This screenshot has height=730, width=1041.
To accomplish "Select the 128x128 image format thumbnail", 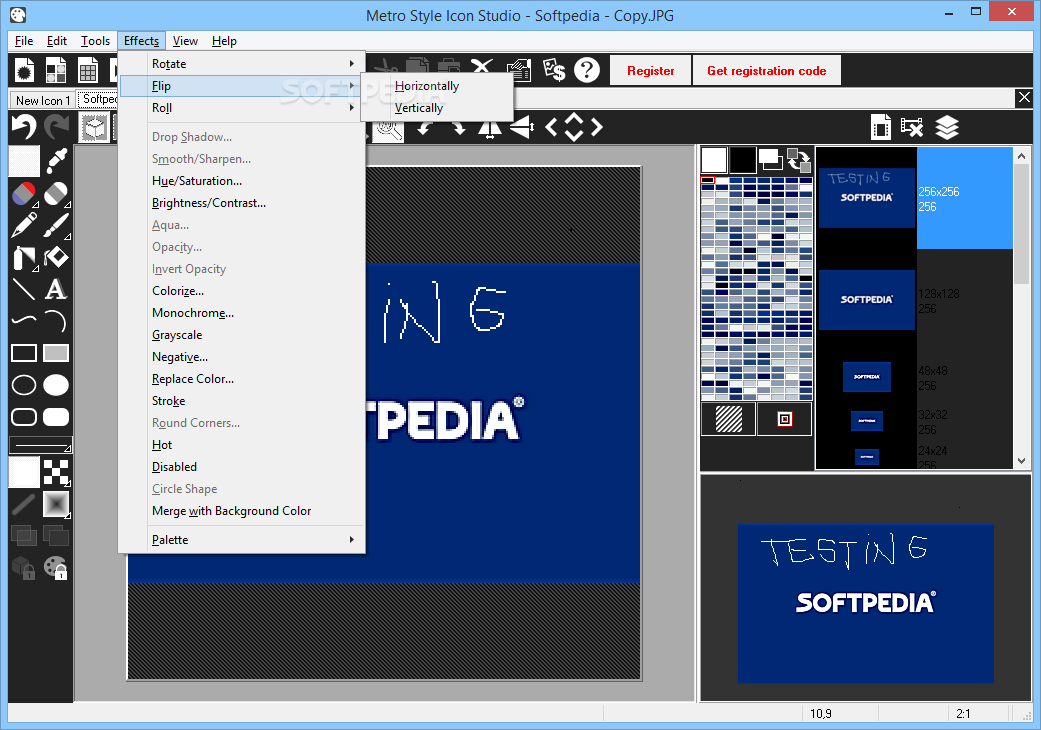I will [866, 299].
